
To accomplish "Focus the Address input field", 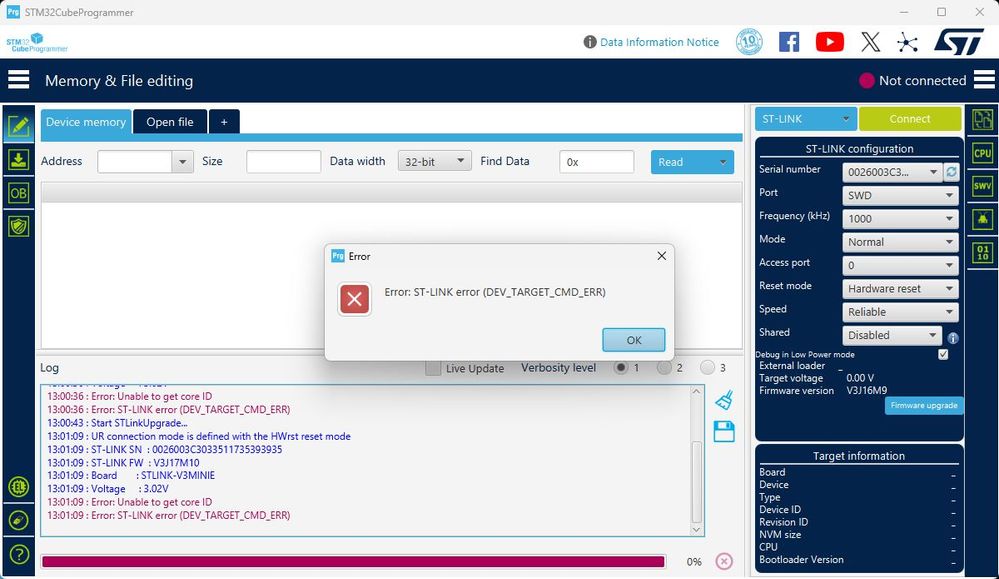I will (134, 162).
